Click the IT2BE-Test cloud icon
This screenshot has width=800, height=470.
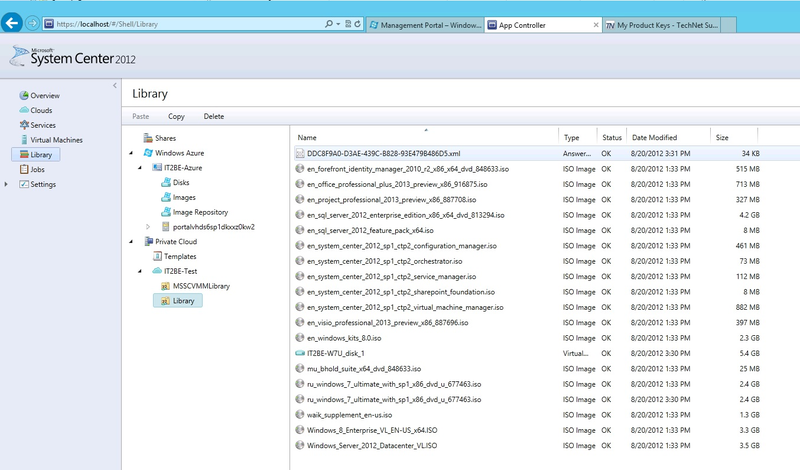click(x=157, y=271)
